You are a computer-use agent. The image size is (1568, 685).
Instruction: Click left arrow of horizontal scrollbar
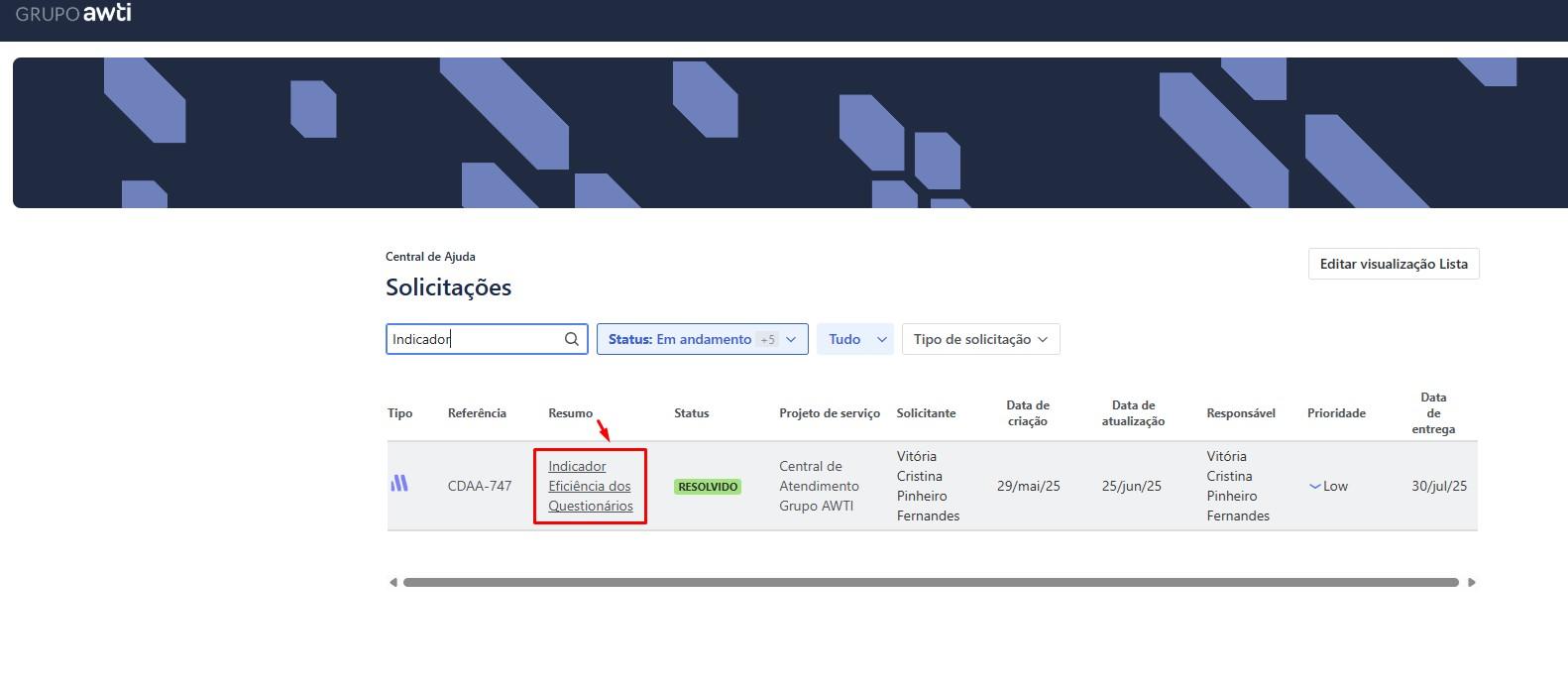393,583
